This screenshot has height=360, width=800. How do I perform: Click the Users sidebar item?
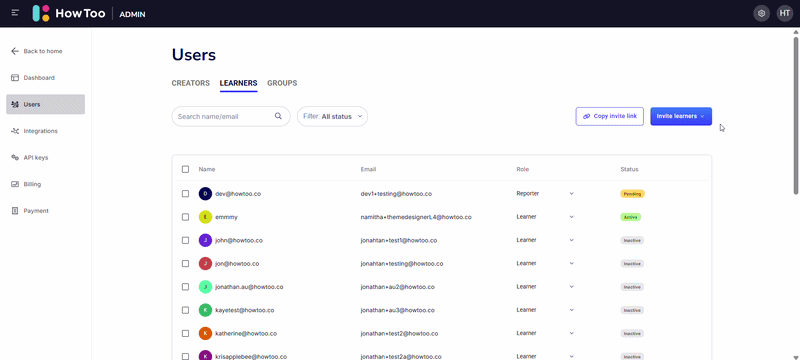45,105
